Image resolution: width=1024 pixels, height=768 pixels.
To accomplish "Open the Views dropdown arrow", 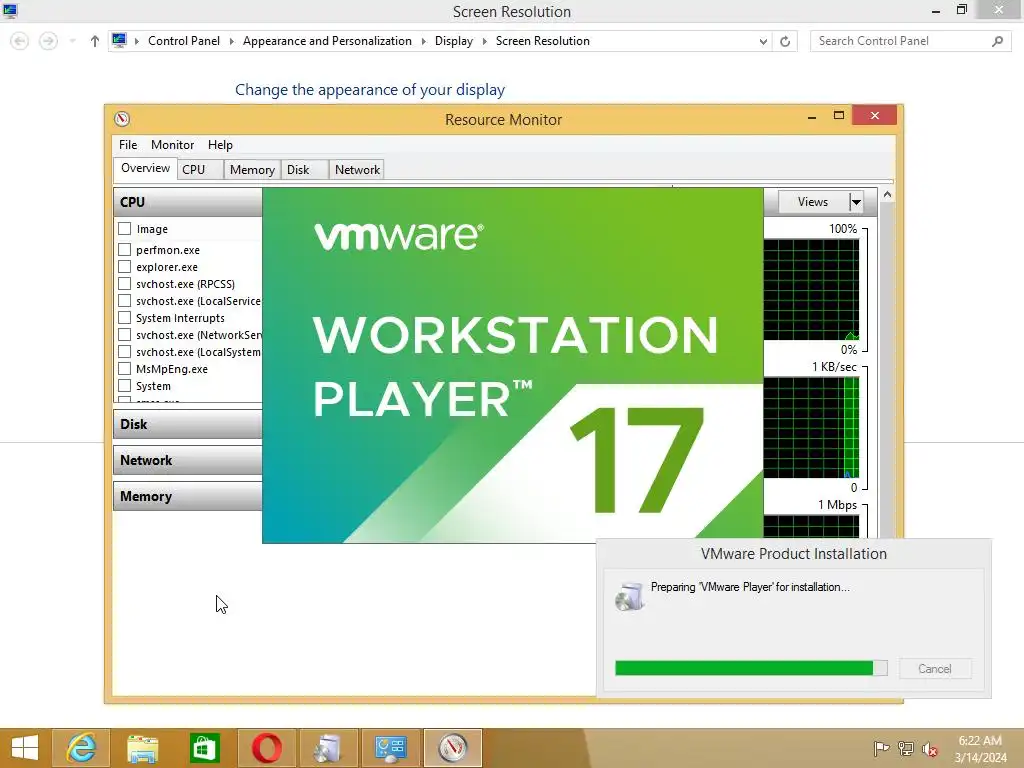I will [x=856, y=202].
